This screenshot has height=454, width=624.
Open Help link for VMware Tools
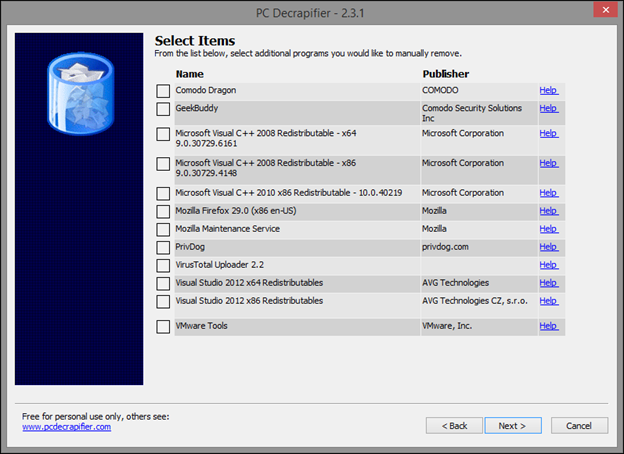549,326
